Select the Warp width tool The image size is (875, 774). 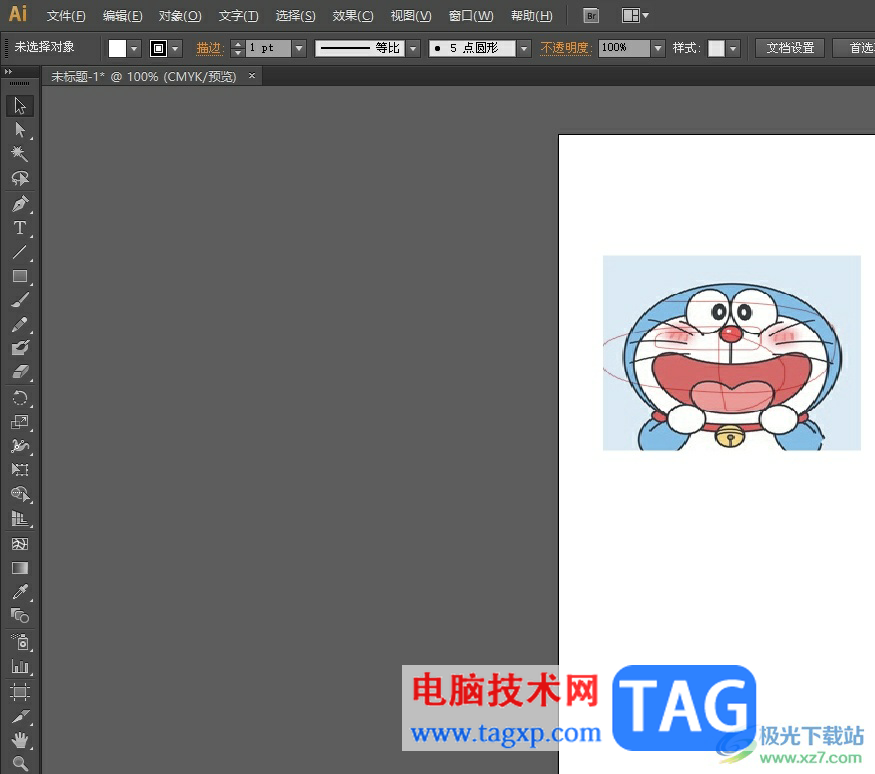click(x=20, y=446)
